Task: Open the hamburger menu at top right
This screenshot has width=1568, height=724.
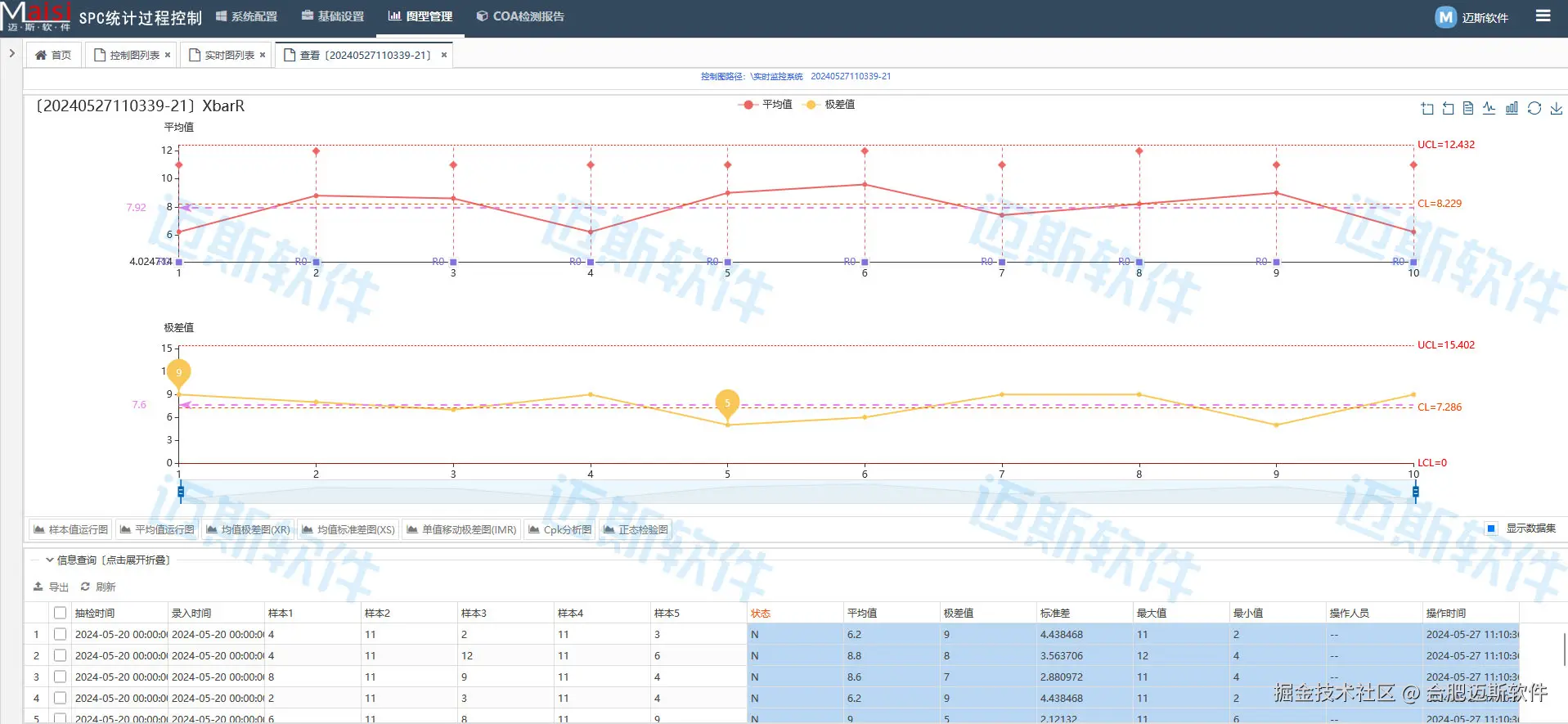Action: (1543, 16)
